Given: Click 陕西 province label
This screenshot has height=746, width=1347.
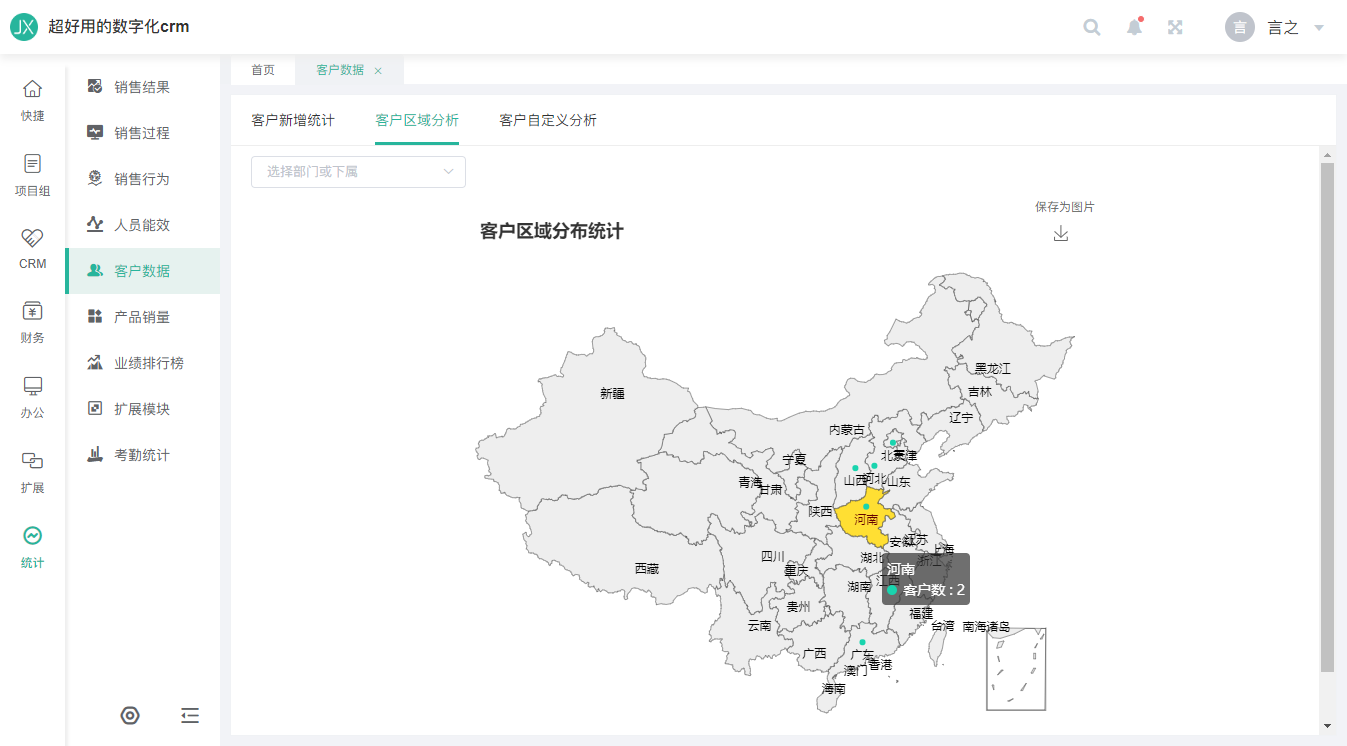Looking at the screenshot, I should (x=821, y=512).
